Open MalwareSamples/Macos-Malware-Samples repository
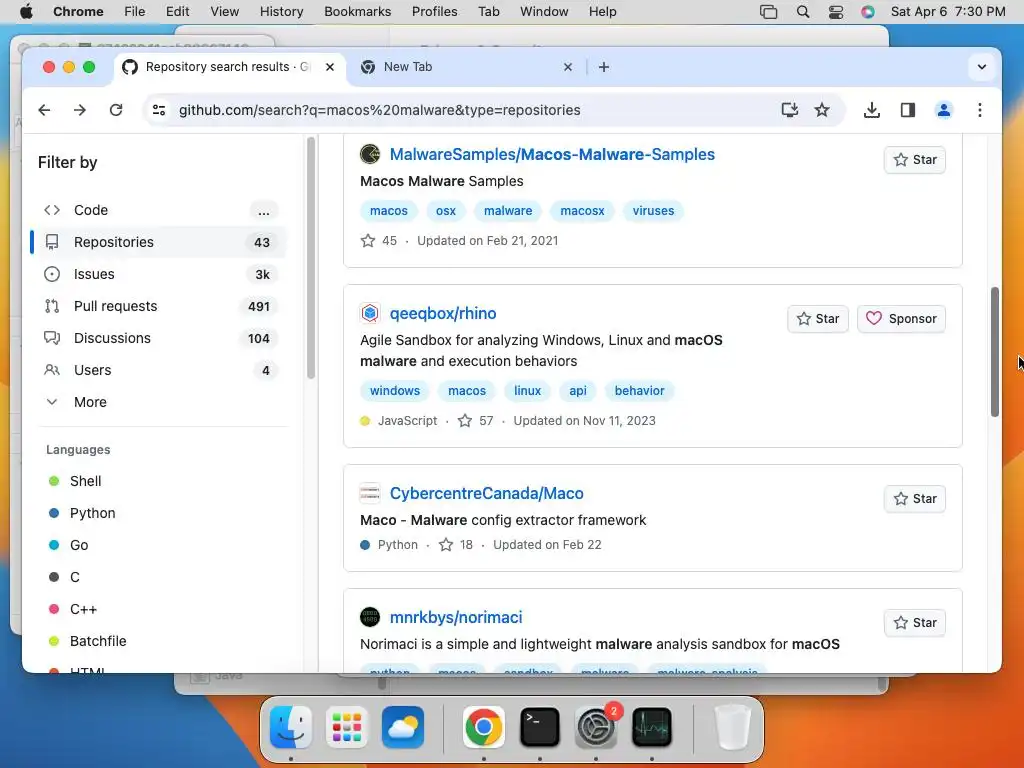The image size is (1024, 768). [x=552, y=154]
